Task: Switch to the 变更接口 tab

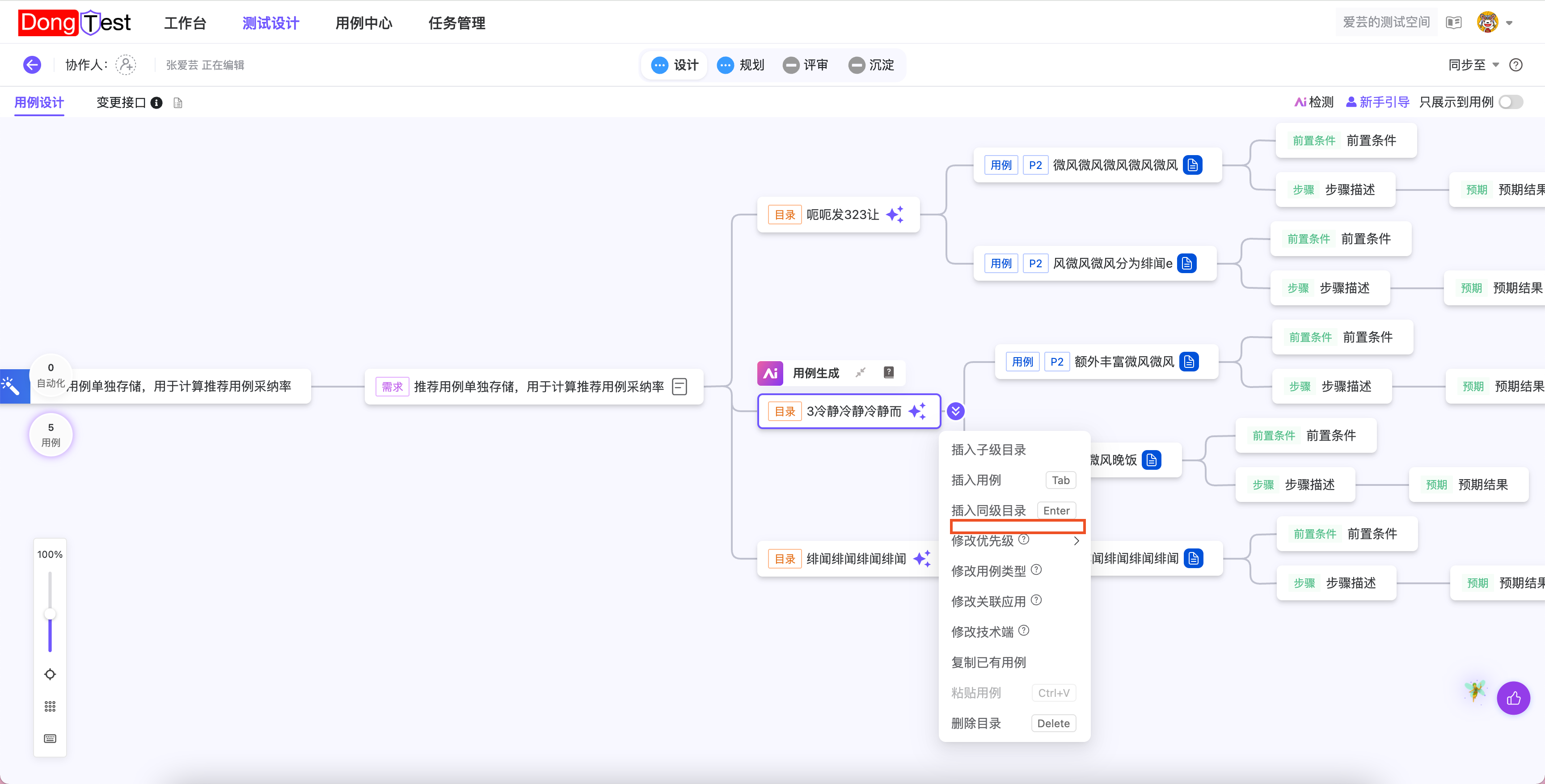Action: click(x=121, y=102)
